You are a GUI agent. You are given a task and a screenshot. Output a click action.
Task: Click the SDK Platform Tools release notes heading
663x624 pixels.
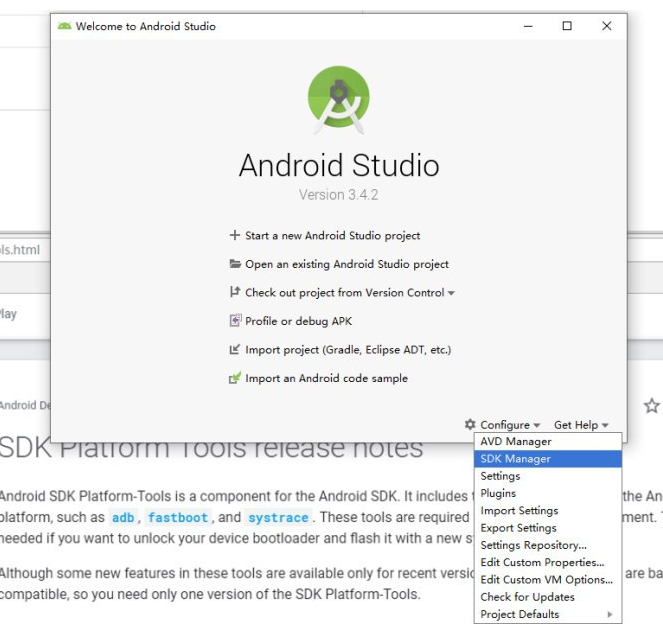click(211, 449)
